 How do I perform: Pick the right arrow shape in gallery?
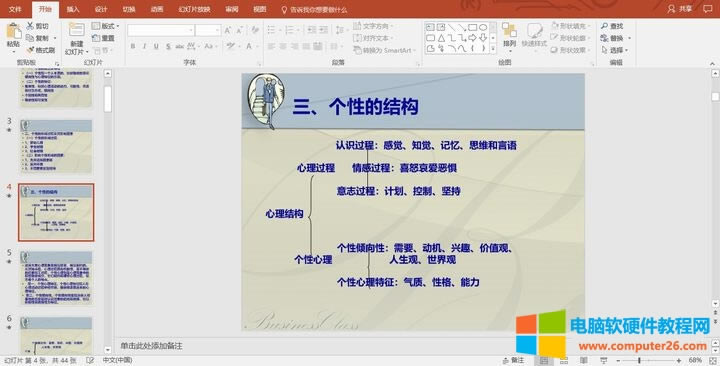[x=472, y=38]
